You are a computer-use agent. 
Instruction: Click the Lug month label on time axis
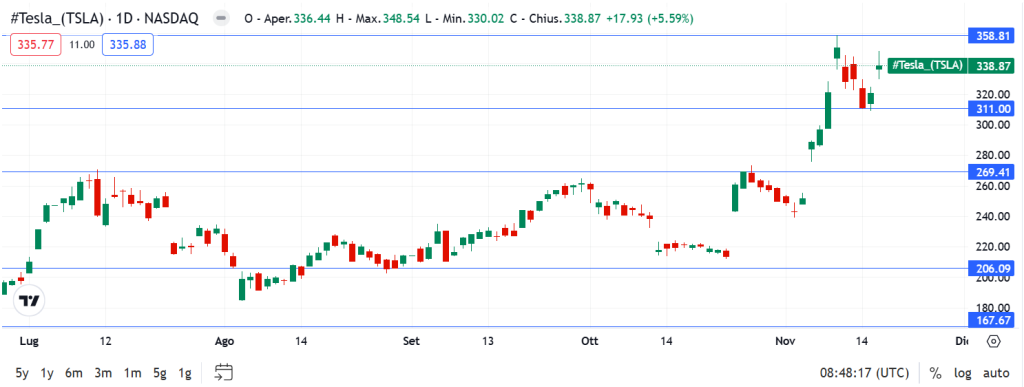29,341
